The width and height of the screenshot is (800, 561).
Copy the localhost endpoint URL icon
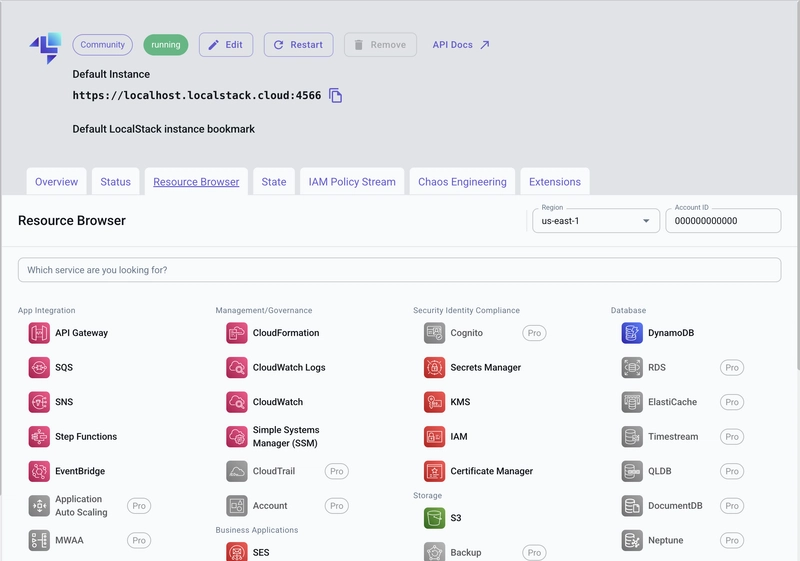pyautogui.click(x=335, y=95)
